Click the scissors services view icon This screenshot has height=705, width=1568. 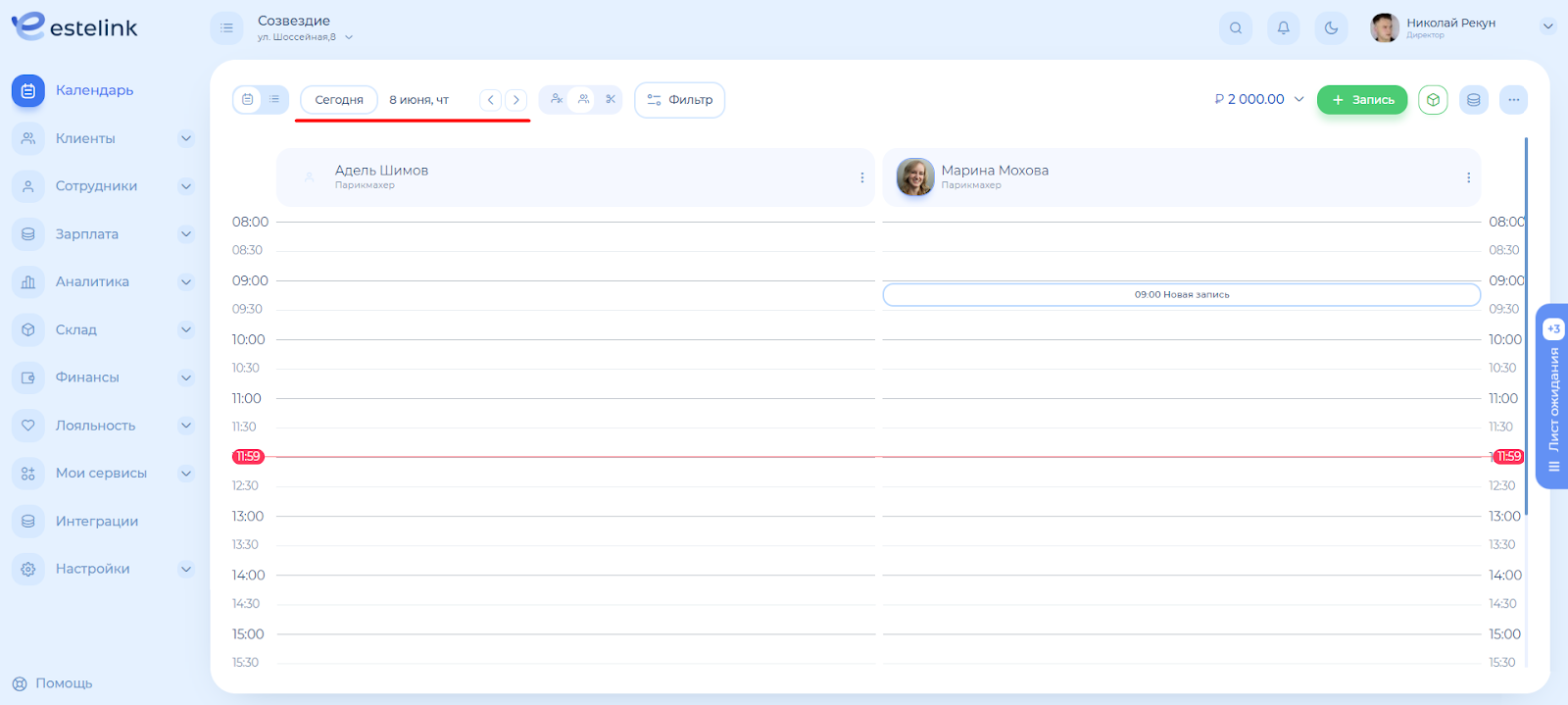611,99
